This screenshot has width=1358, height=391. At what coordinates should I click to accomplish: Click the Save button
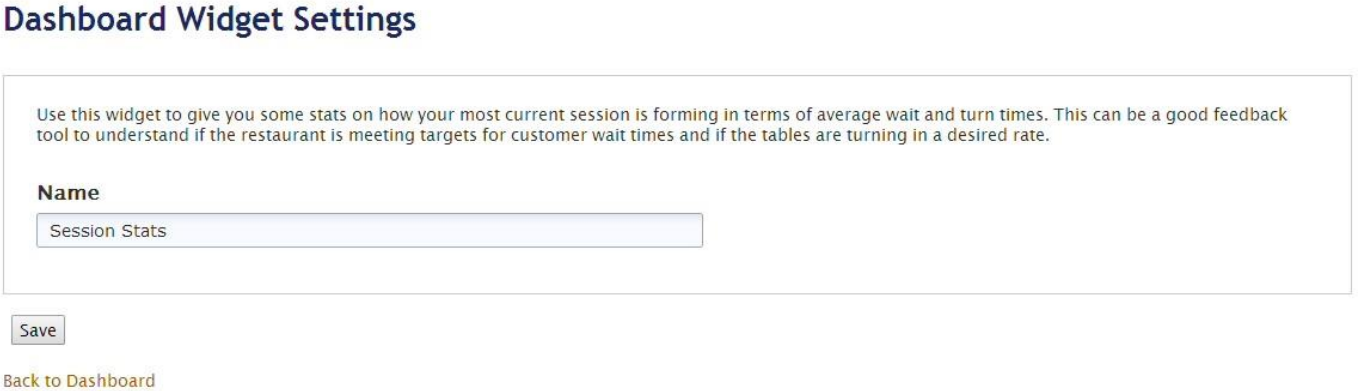37,330
